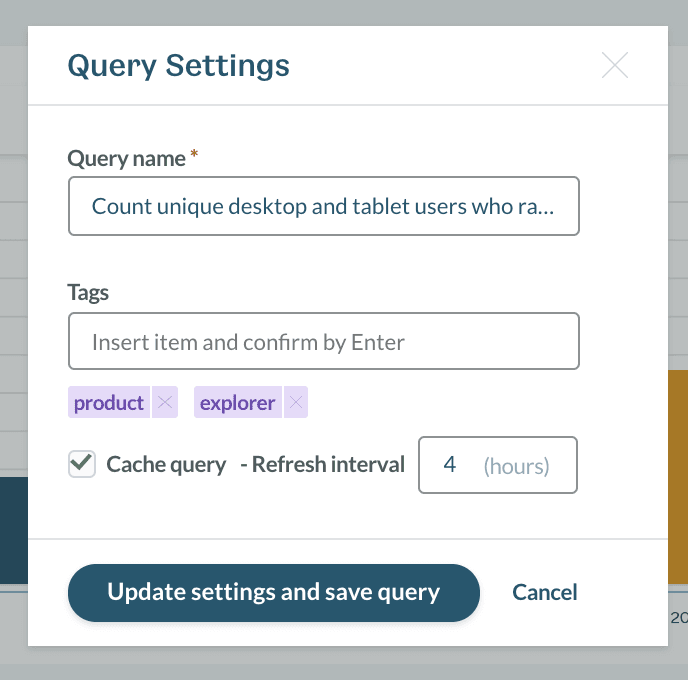Screen dimensions: 688x680
Task: Close the Query Settings dialog with the X
Action: click(614, 65)
